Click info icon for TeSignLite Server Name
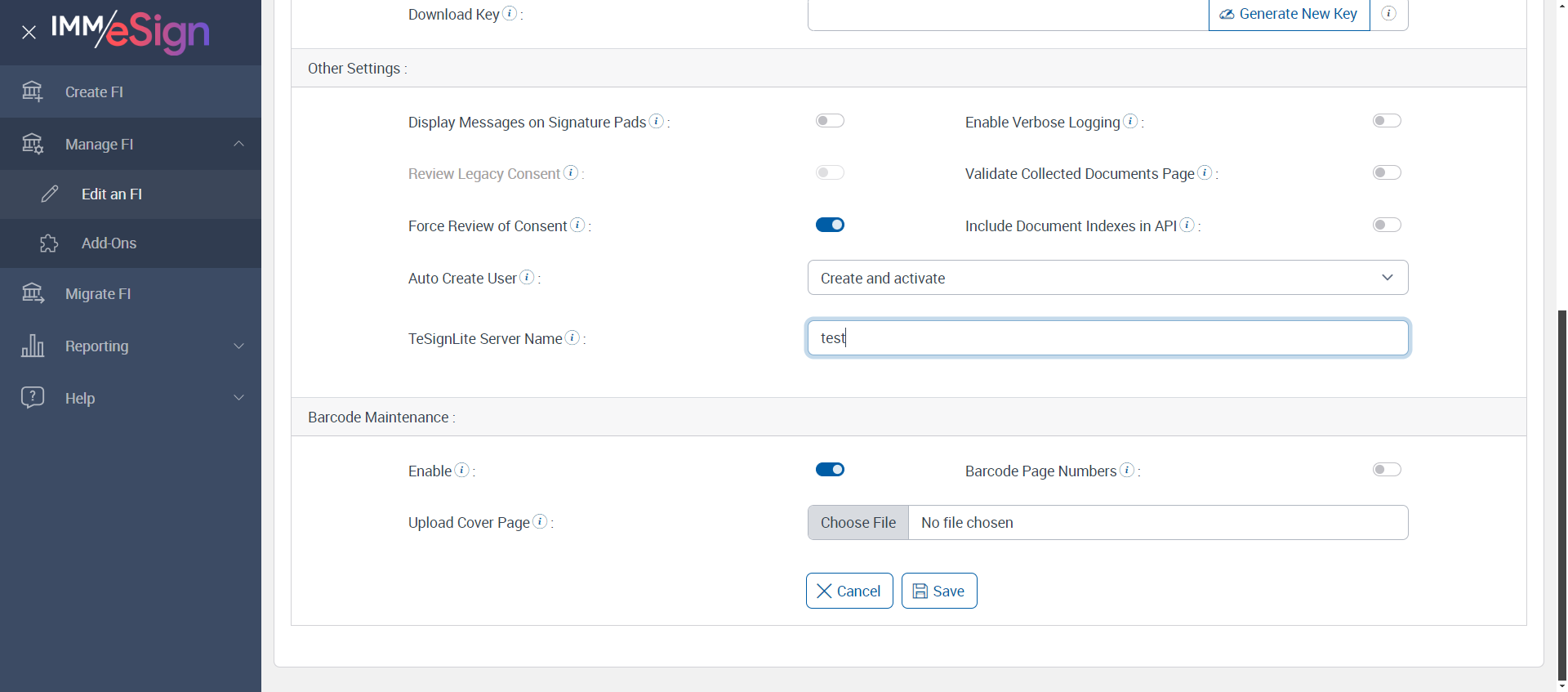This screenshot has height=692, width=1568. pyautogui.click(x=572, y=337)
